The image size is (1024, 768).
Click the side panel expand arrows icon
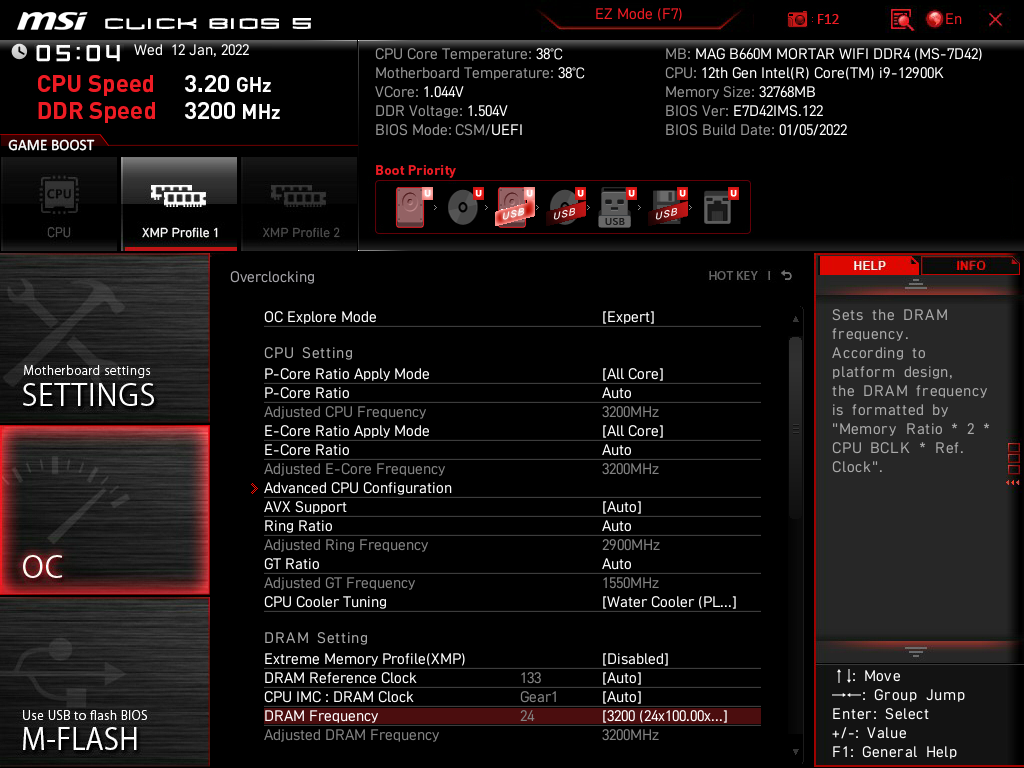(x=1013, y=483)
